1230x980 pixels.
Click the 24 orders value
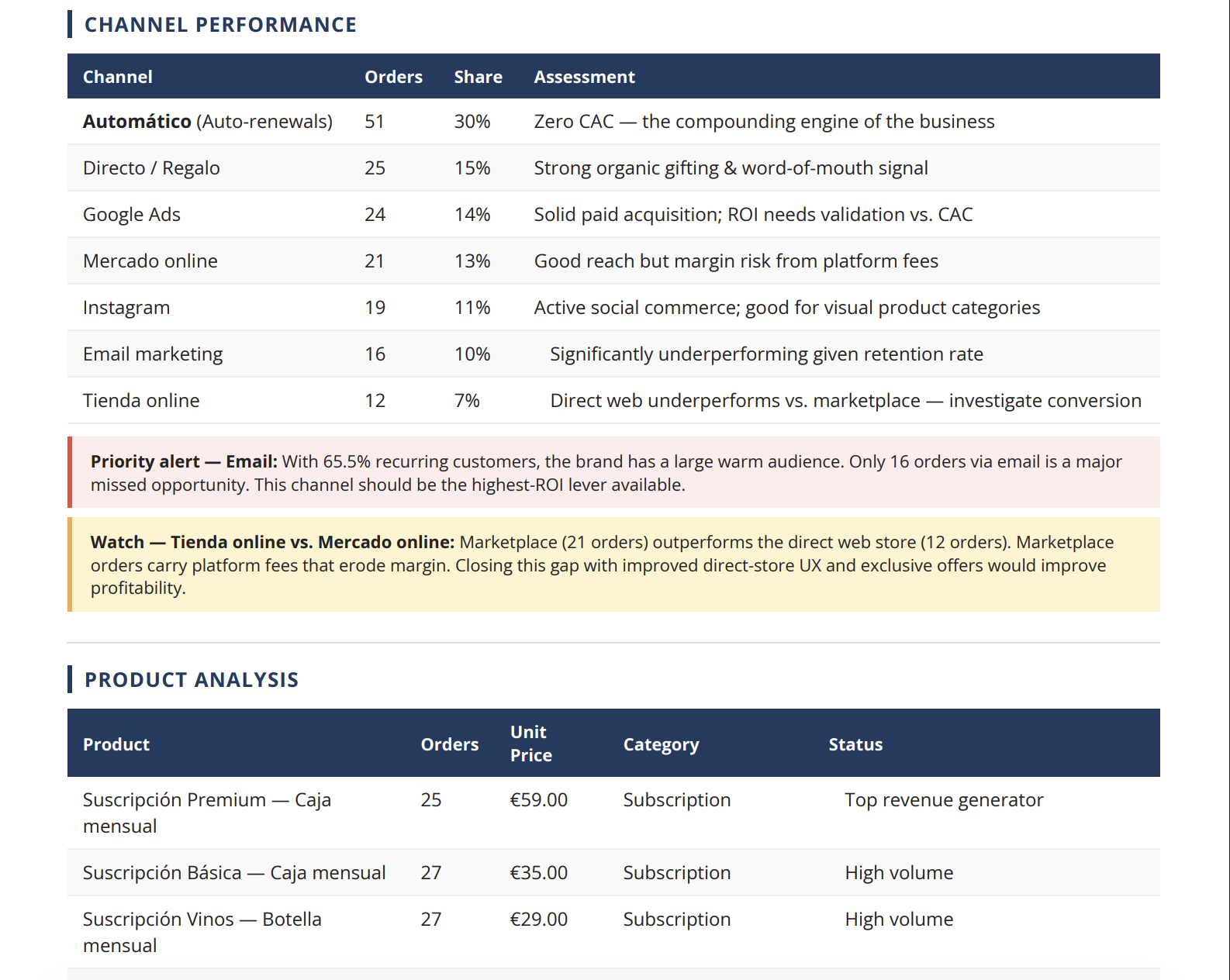coord(375,215)
